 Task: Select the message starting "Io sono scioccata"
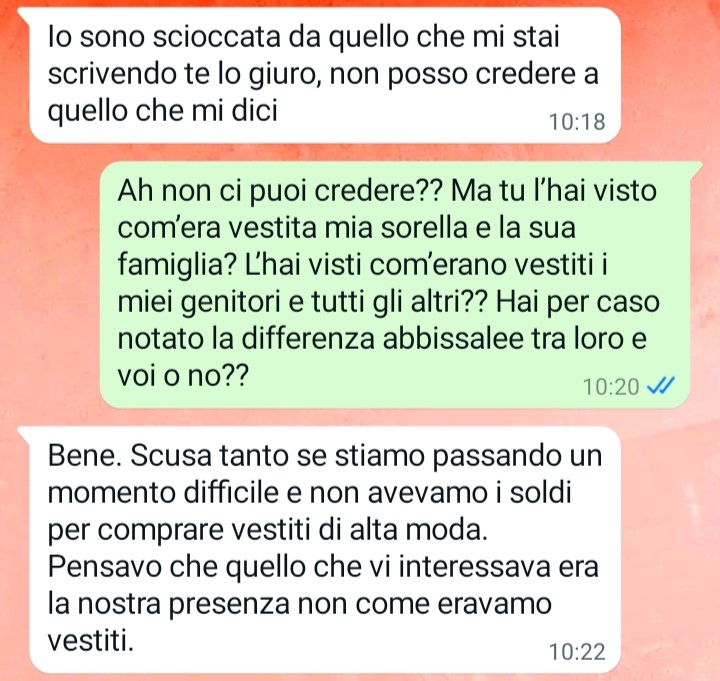coord(324,75)
